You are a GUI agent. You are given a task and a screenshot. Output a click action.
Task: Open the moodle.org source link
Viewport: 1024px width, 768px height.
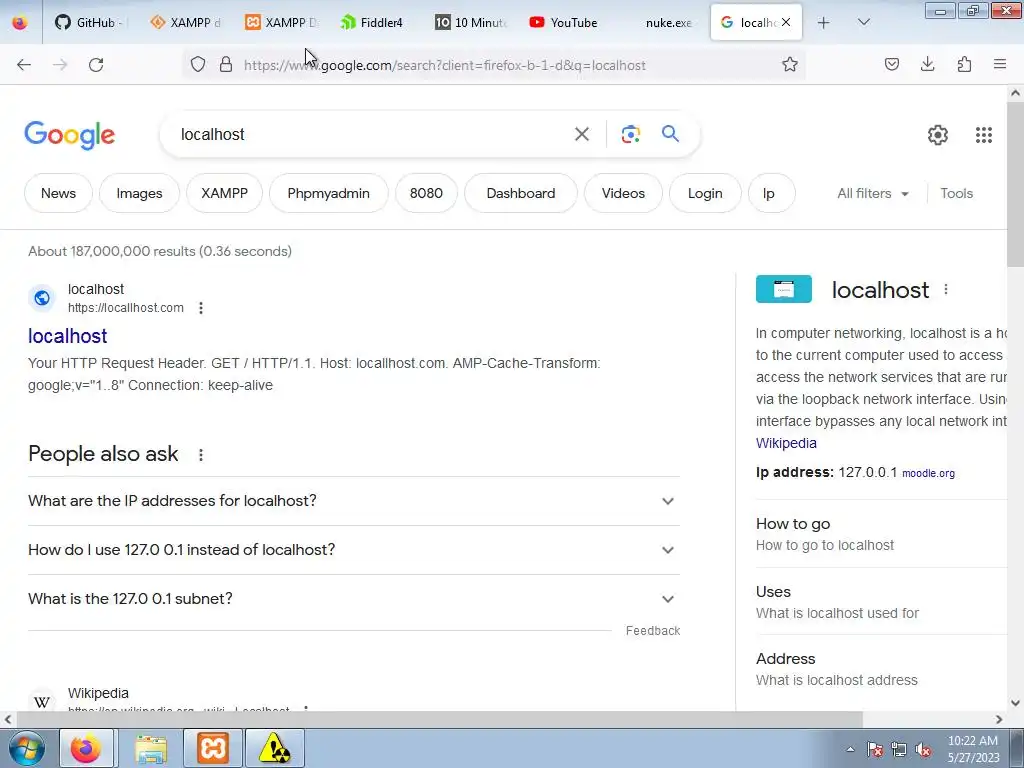point(928,473)
